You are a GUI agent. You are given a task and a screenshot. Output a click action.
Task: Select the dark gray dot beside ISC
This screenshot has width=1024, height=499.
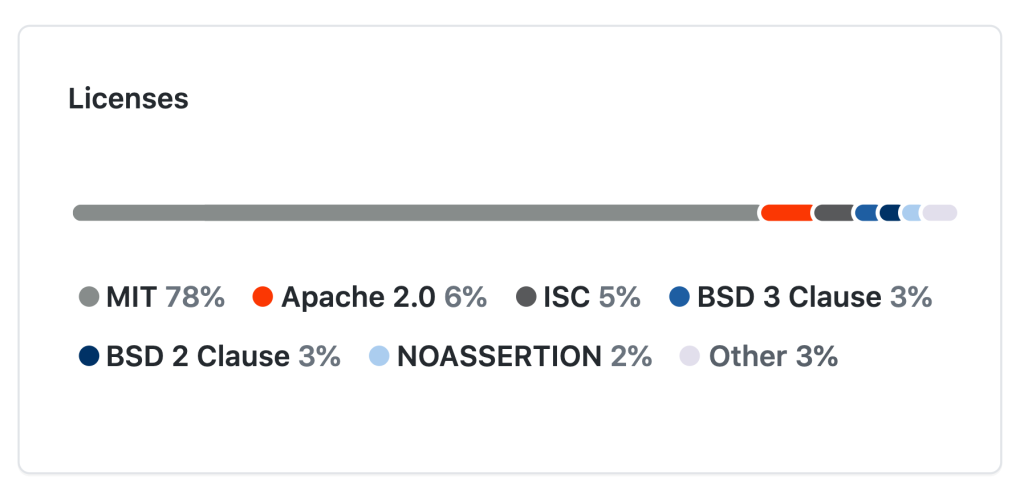tap(526, 297)
